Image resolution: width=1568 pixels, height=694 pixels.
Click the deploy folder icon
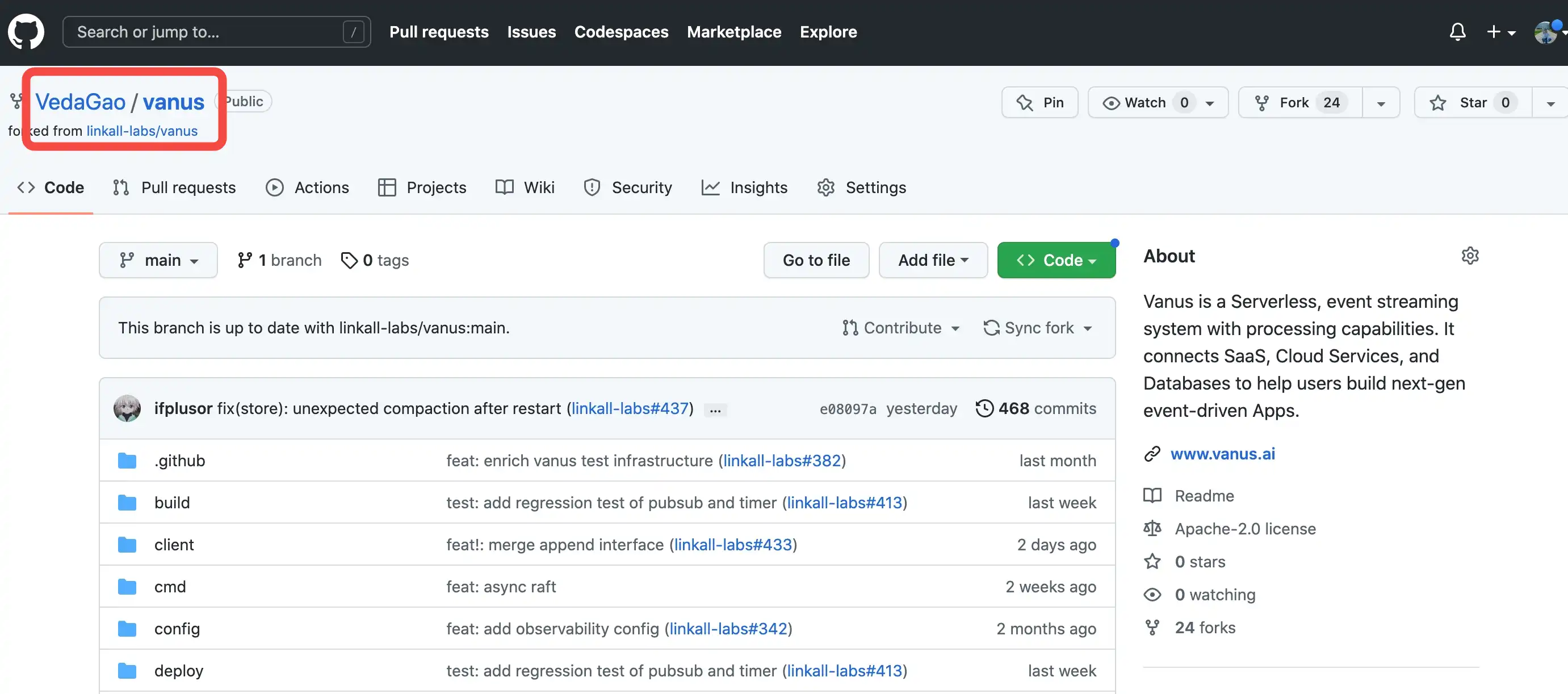coord(127,670)
